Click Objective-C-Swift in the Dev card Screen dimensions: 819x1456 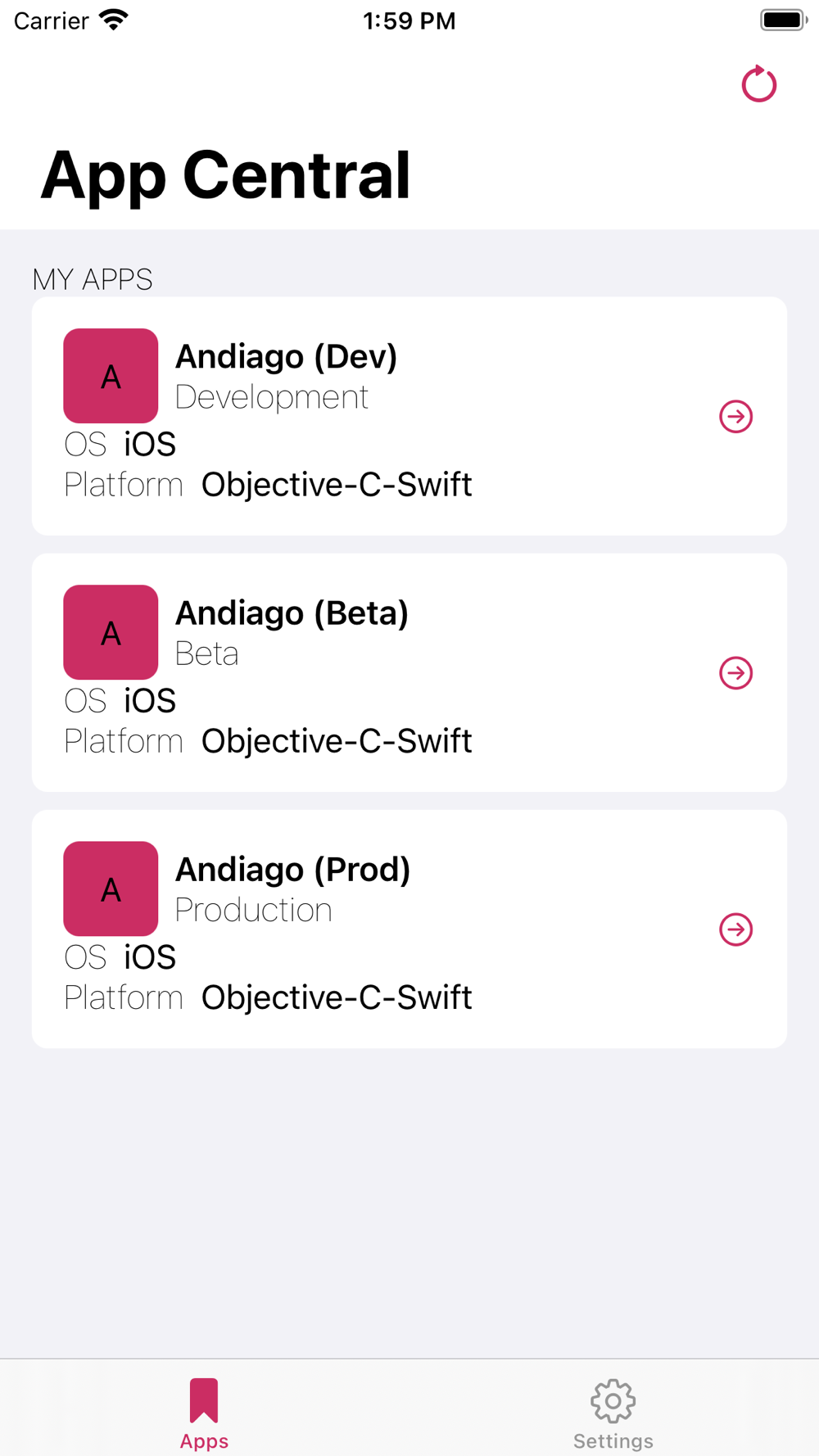pos(337,485)
